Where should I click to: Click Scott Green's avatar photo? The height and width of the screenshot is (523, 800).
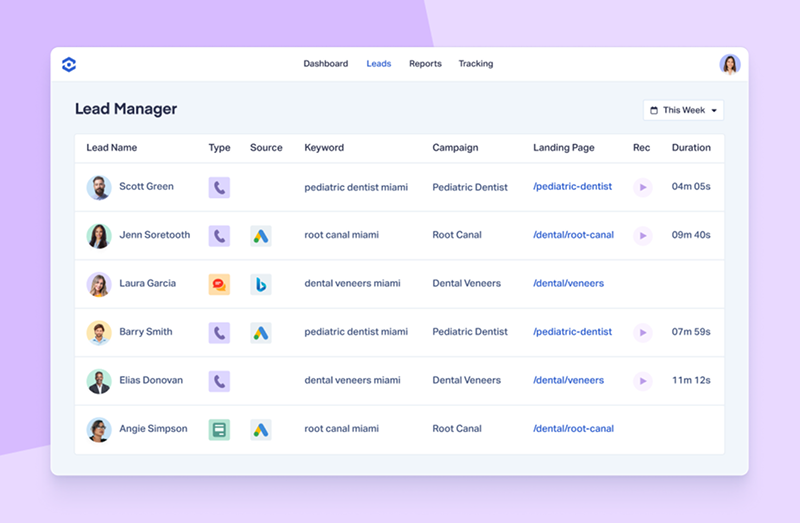point(99,187)
